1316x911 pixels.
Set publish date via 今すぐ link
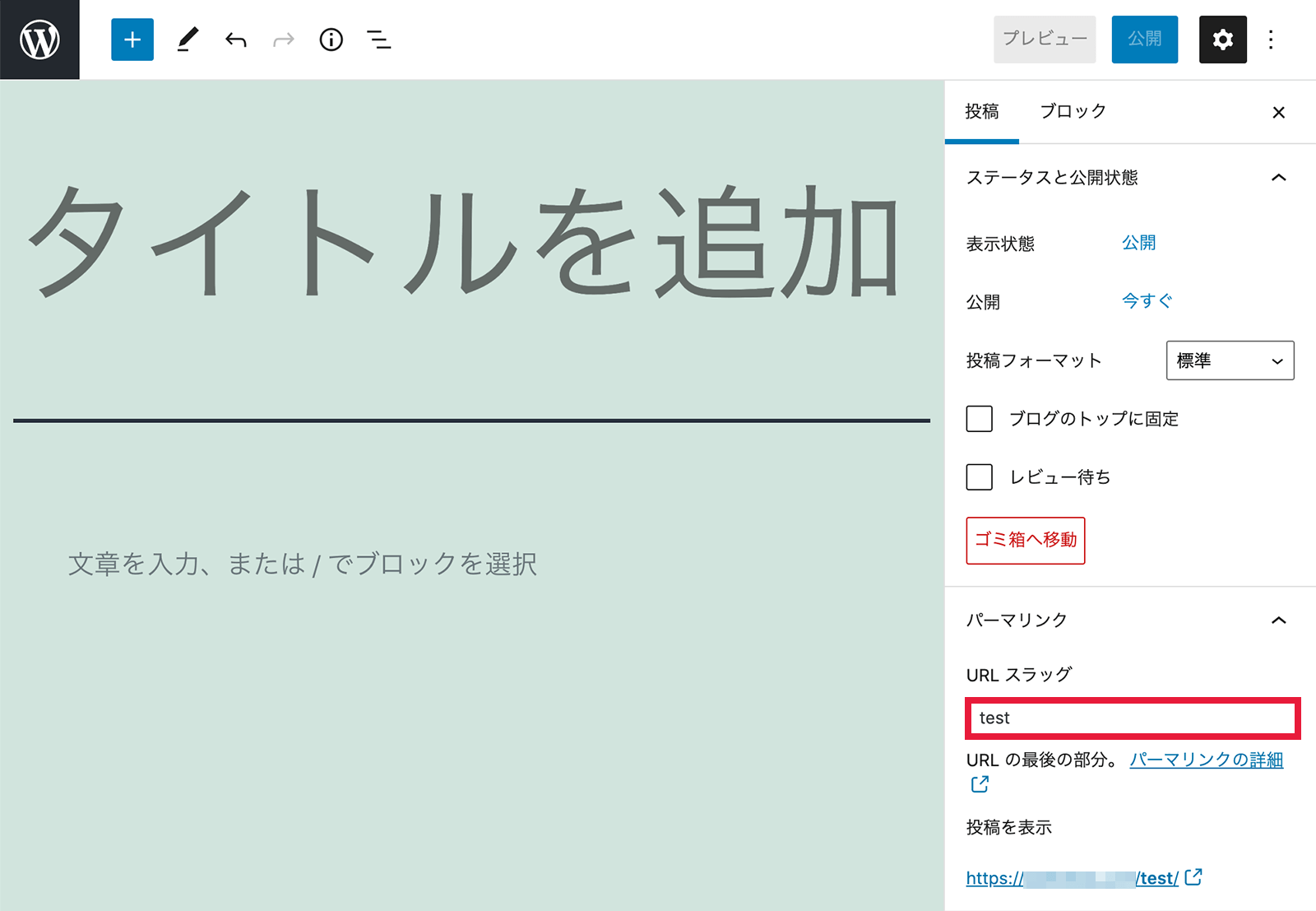(1147, 301)
